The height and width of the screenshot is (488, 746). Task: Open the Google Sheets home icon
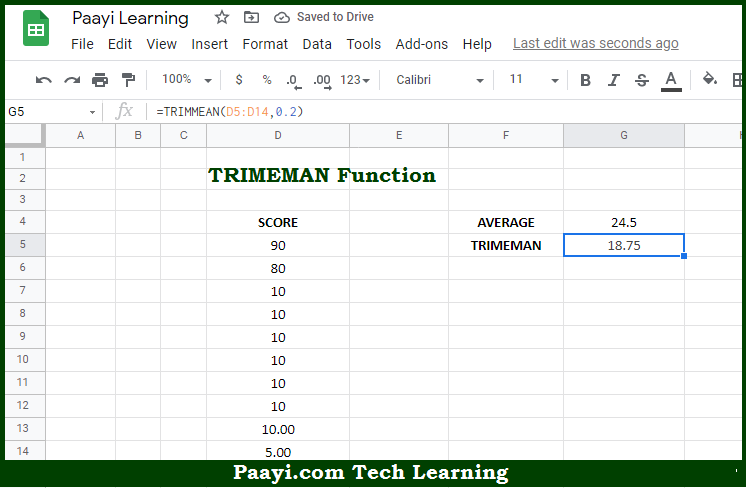pyautogui.click(x=36, y=29)
